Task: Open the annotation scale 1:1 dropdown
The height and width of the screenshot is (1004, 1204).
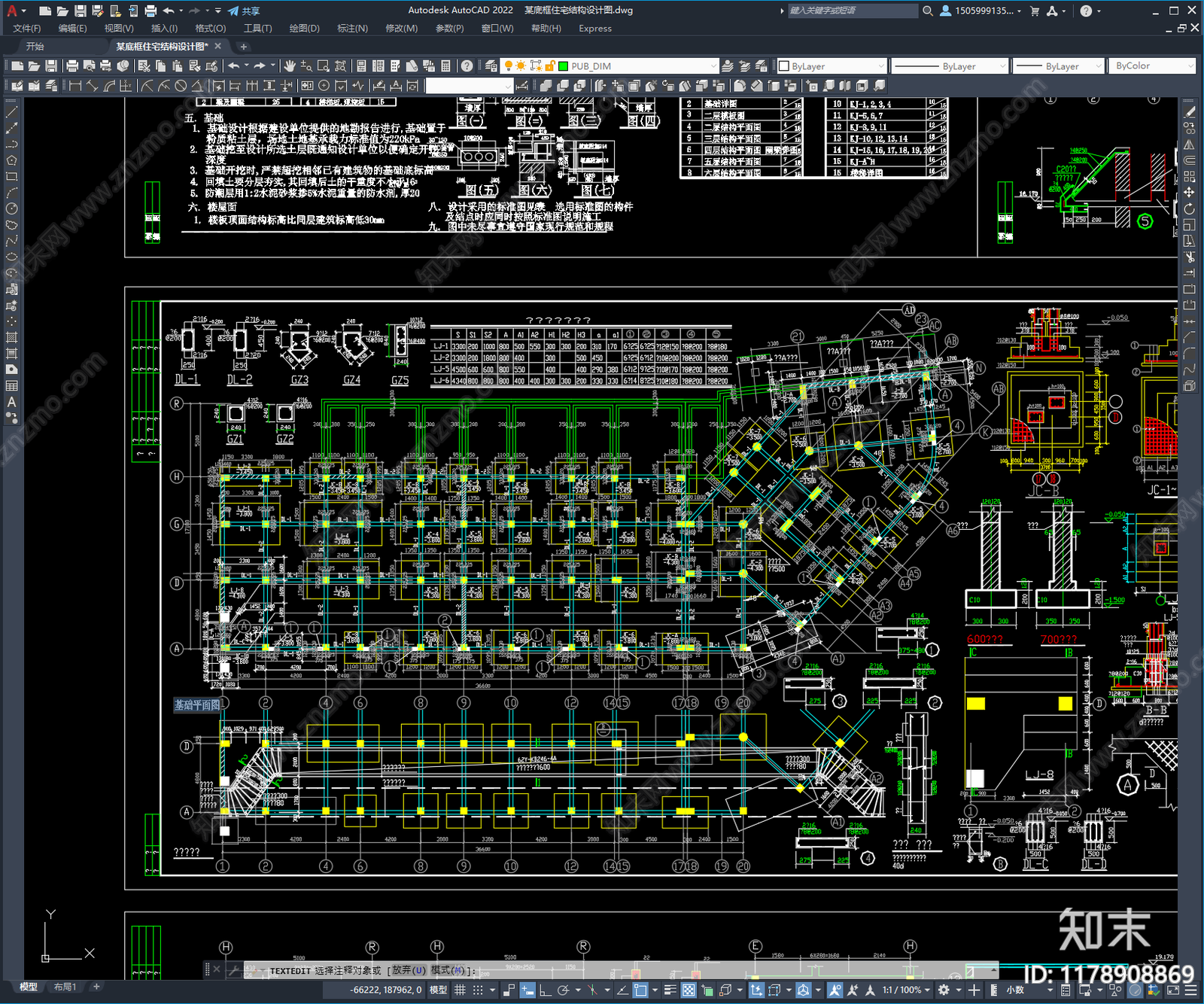Action: coord(906,990)
